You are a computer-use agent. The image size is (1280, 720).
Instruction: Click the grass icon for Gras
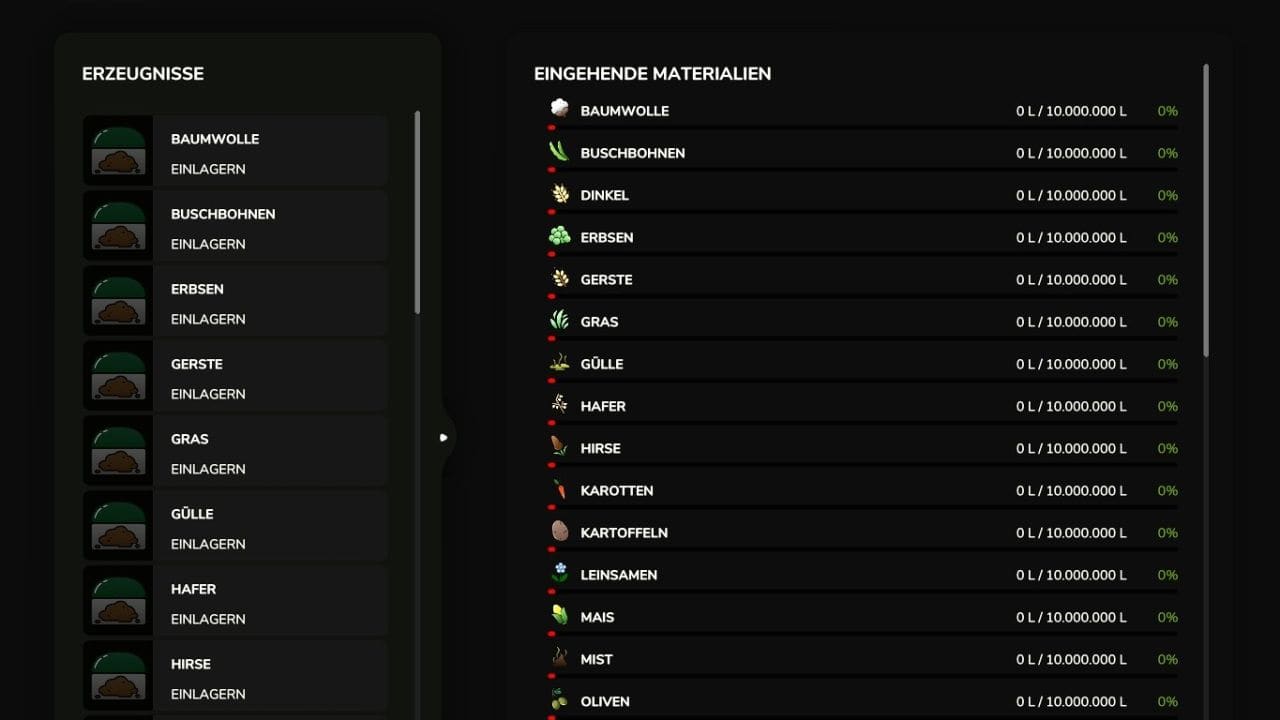559,320
